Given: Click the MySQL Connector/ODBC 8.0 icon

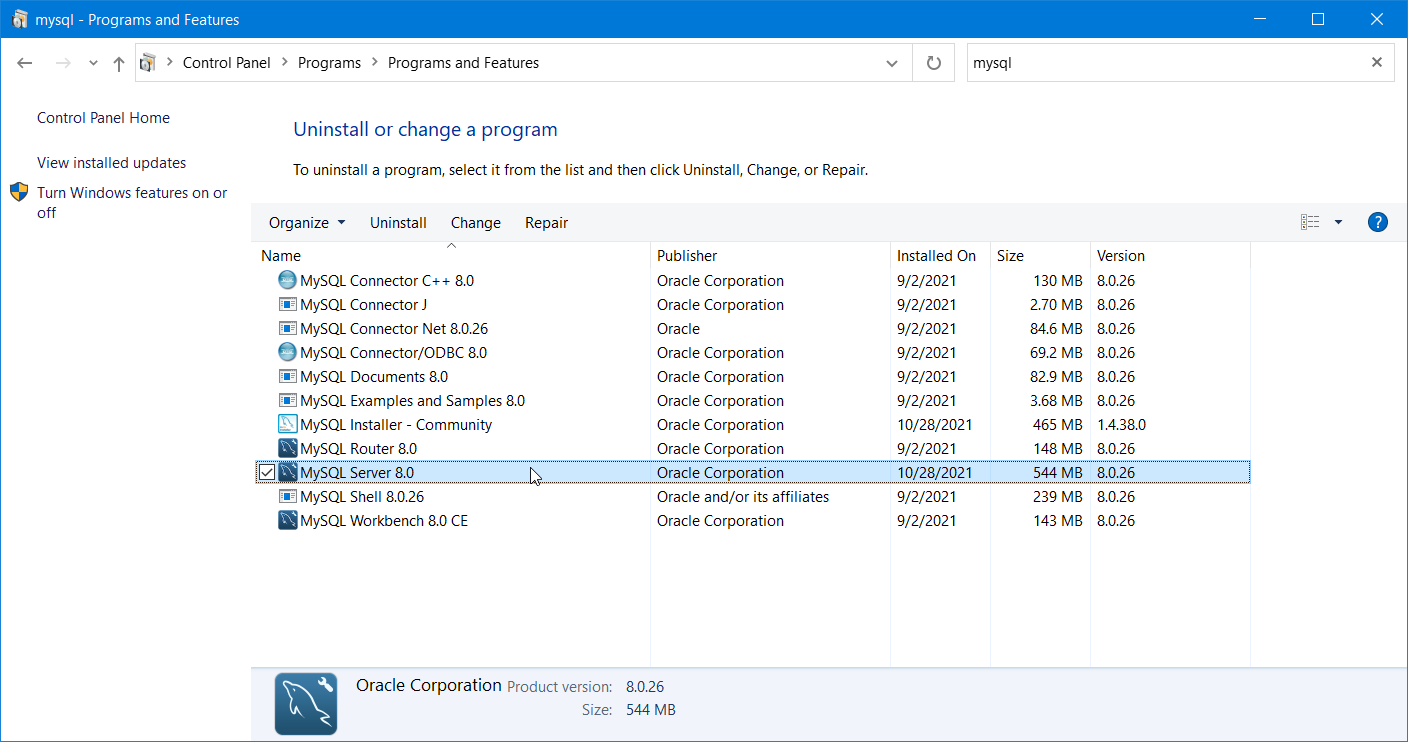Looking at the screenshot, I should (x=288, y=353).
